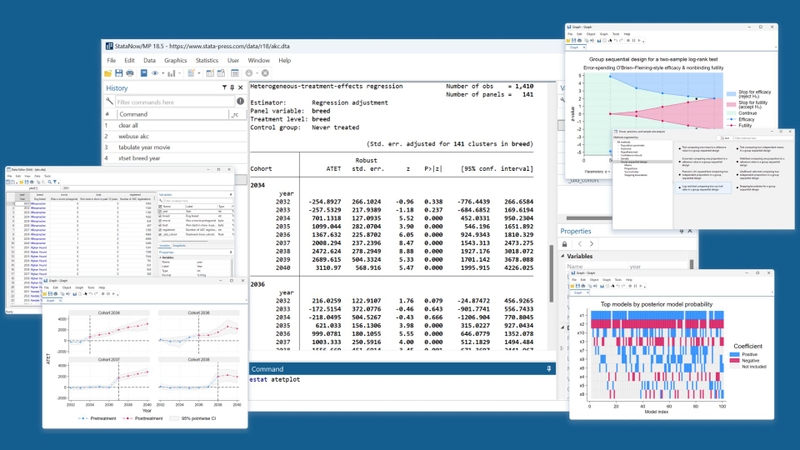Click the Break stop icon in toolbar

click(265, 73)
